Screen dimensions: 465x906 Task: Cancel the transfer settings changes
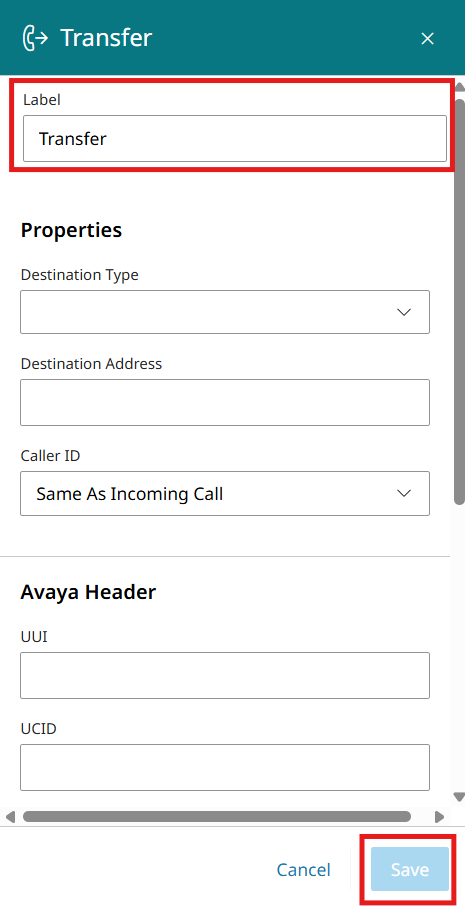[x=303, y=870]
